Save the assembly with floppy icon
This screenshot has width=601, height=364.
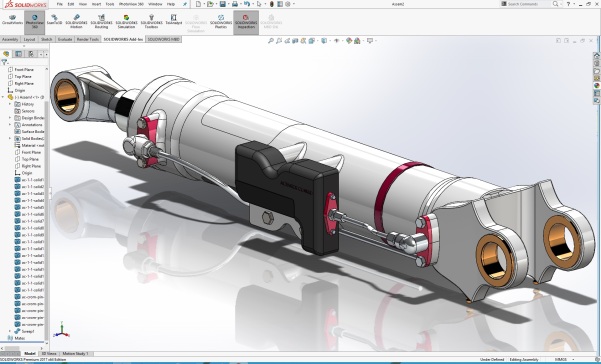[x=223, y=4]
